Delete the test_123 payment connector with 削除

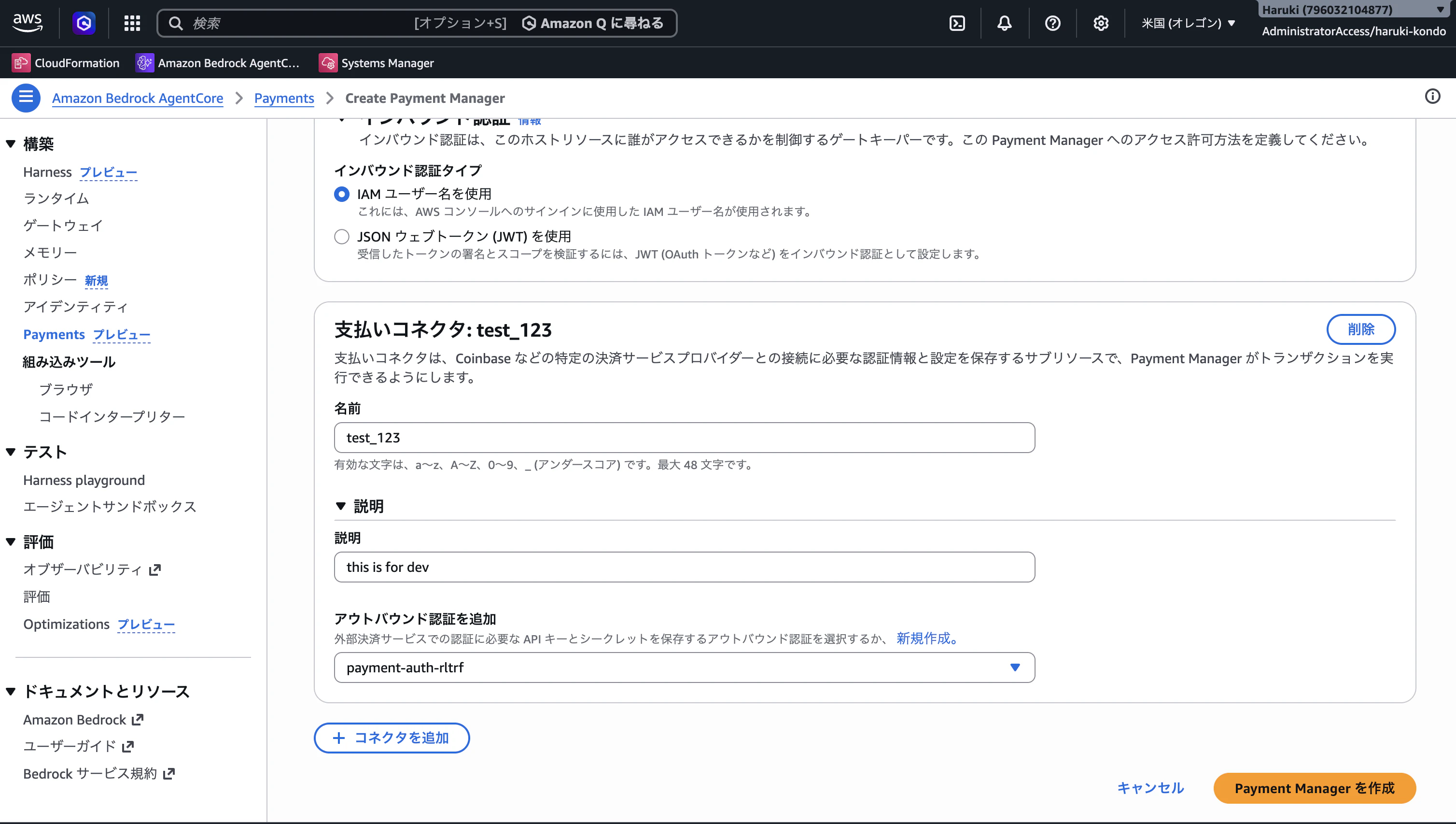[1360, 329]
